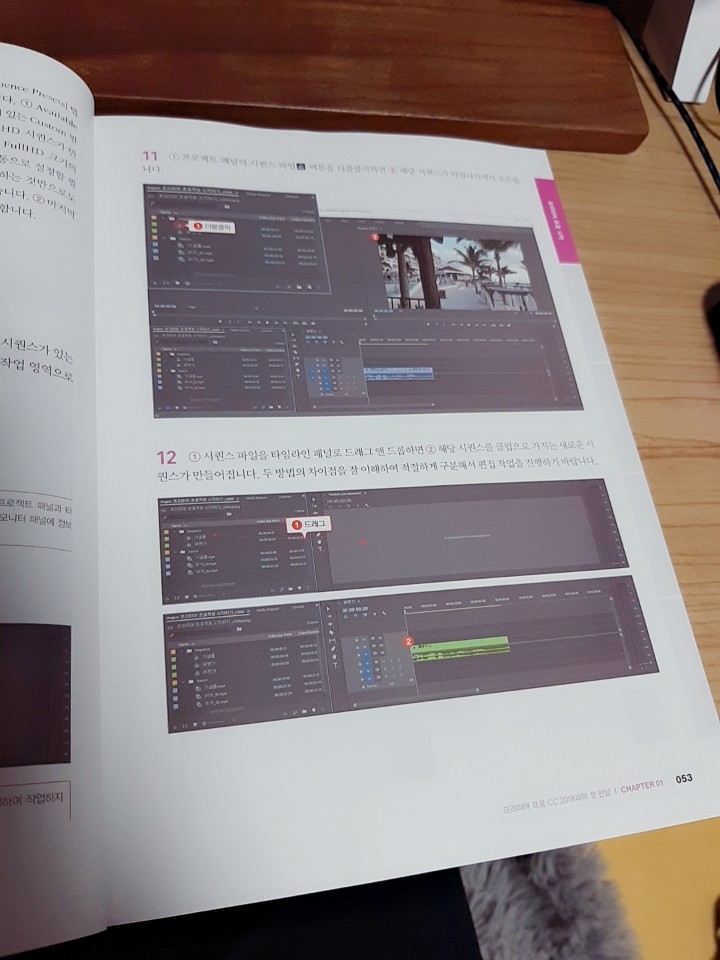Play the Program monitor in step 11 screenshot
720x960 pixels.
(467, 323)
